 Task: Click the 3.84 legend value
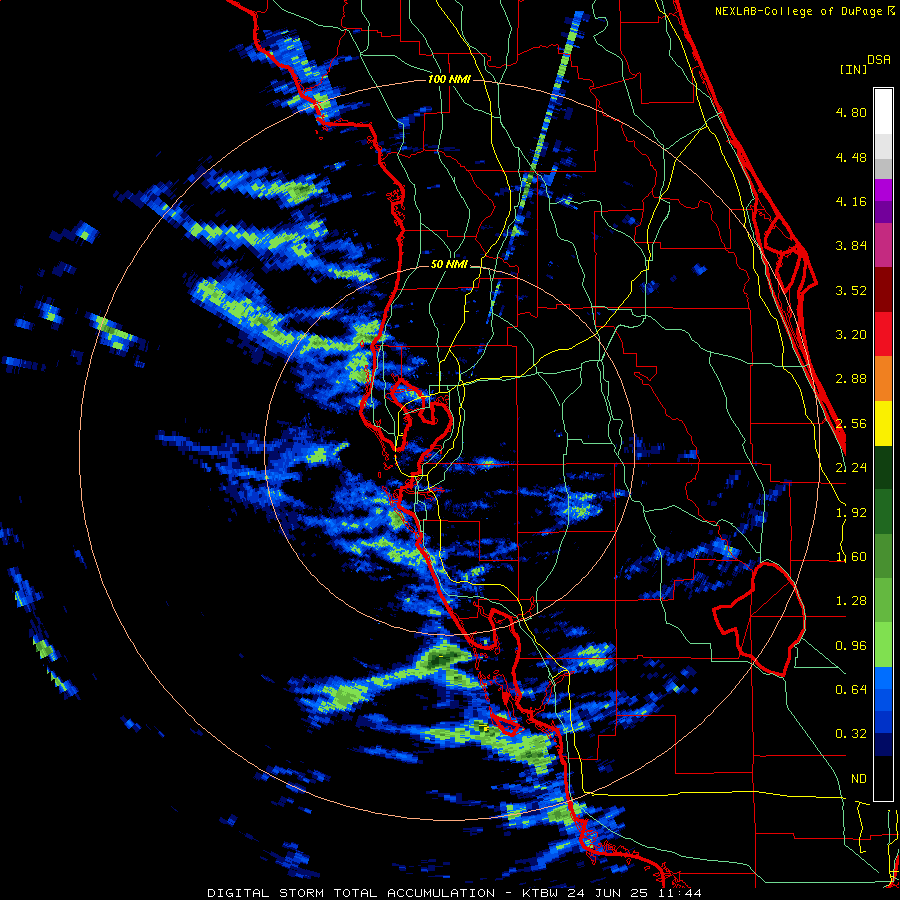pos(851,246)
